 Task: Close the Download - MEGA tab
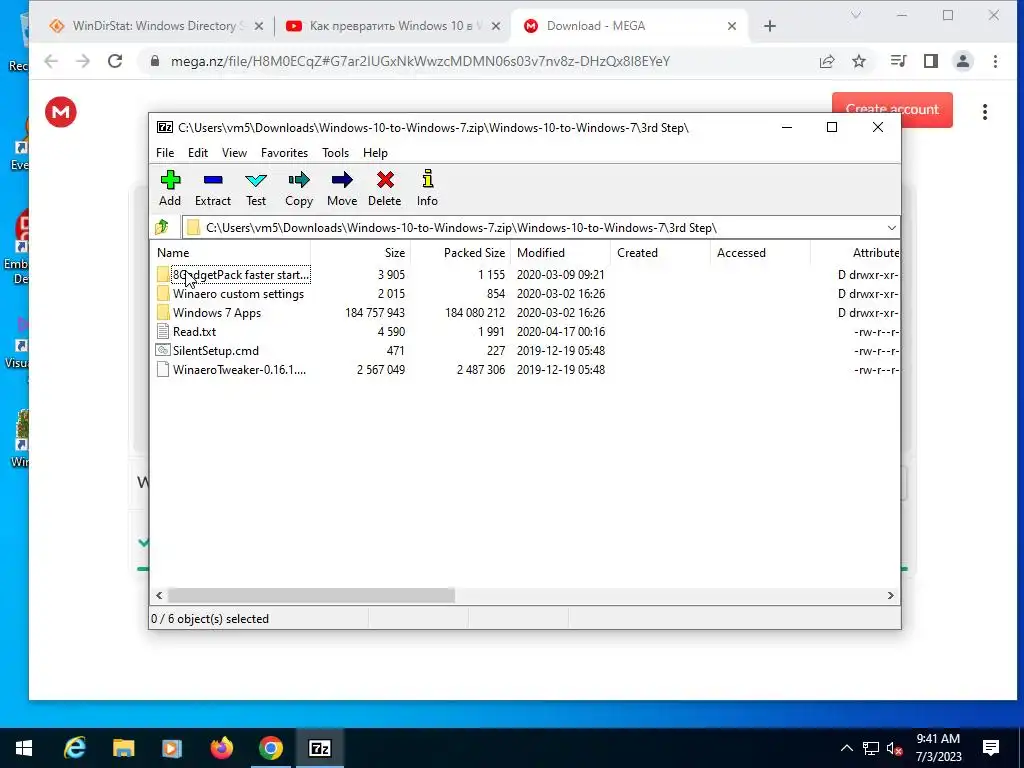pyautogui.click(x=732, y=26)
